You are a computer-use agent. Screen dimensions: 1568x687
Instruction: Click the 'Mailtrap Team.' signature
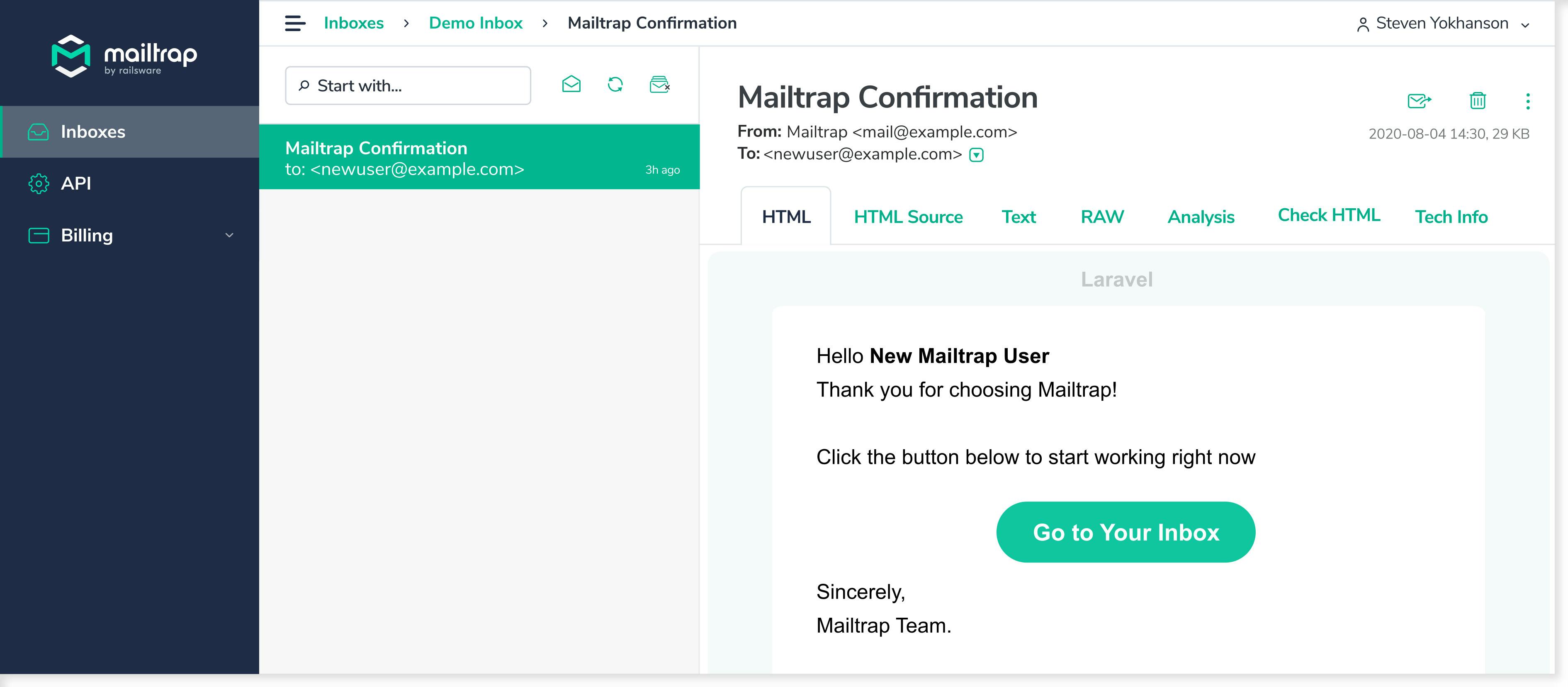tap(883, 626)
